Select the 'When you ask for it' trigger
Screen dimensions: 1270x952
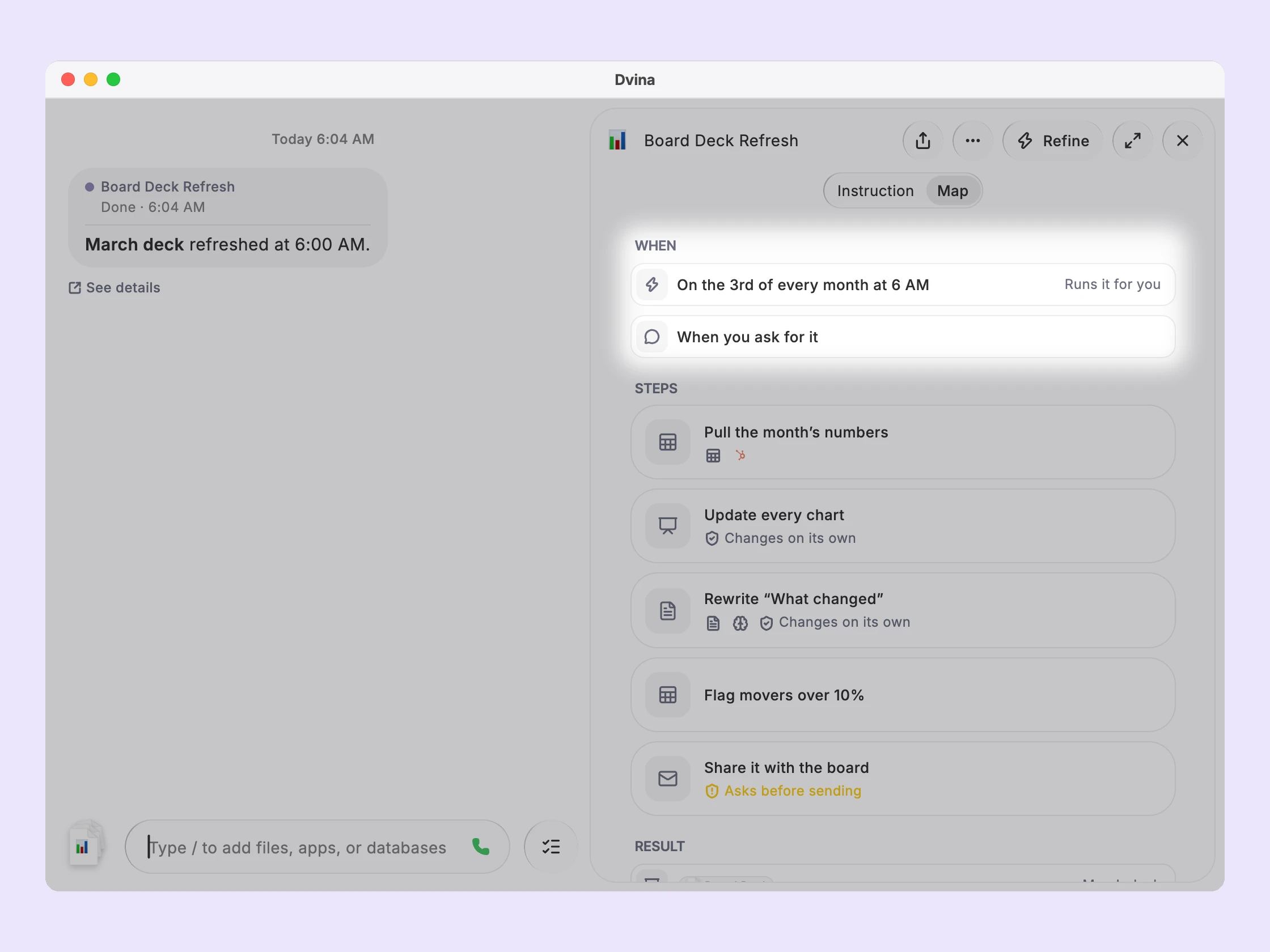coord(903,337)
